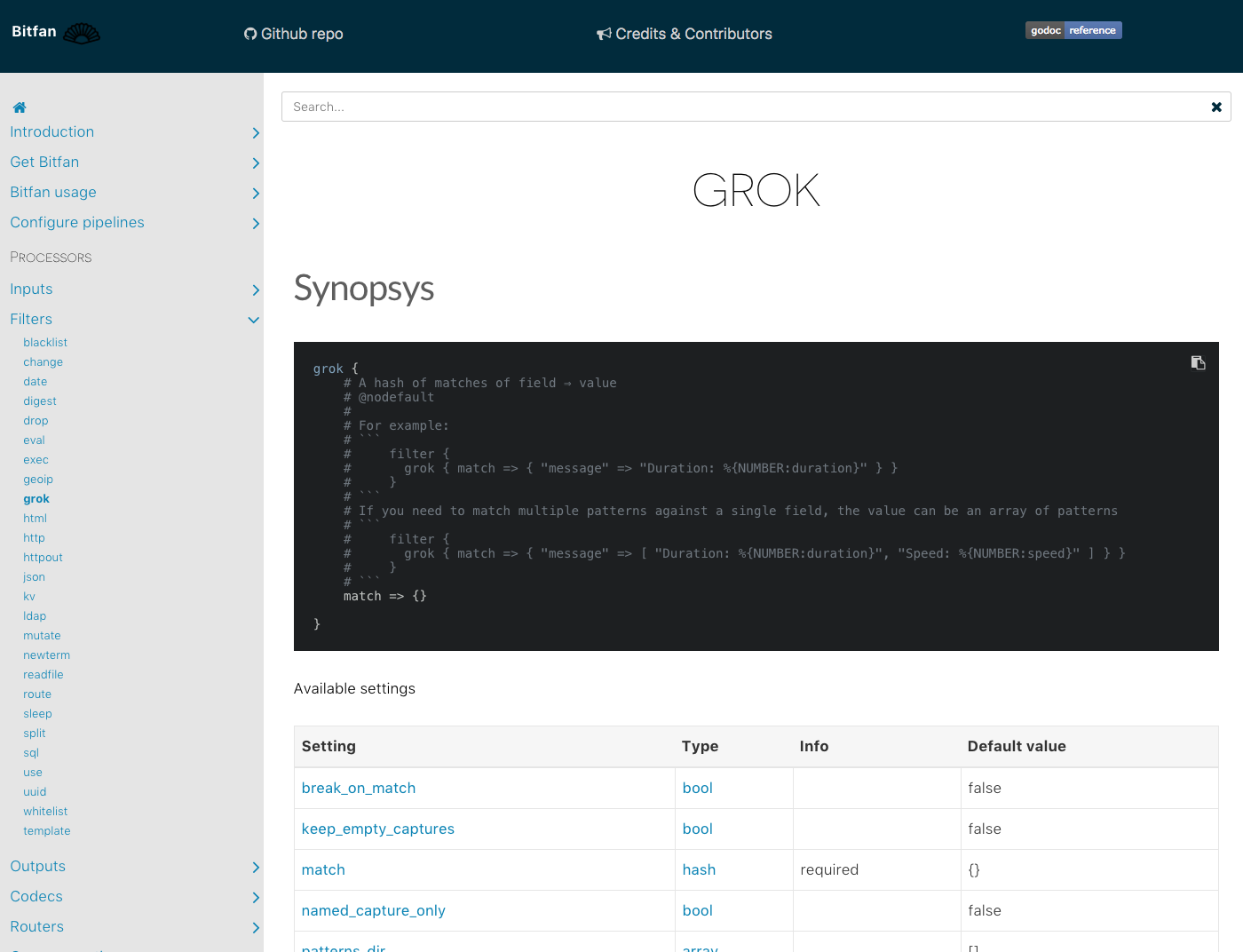
Task: Click the hash type link
Action: coord(699,870)
